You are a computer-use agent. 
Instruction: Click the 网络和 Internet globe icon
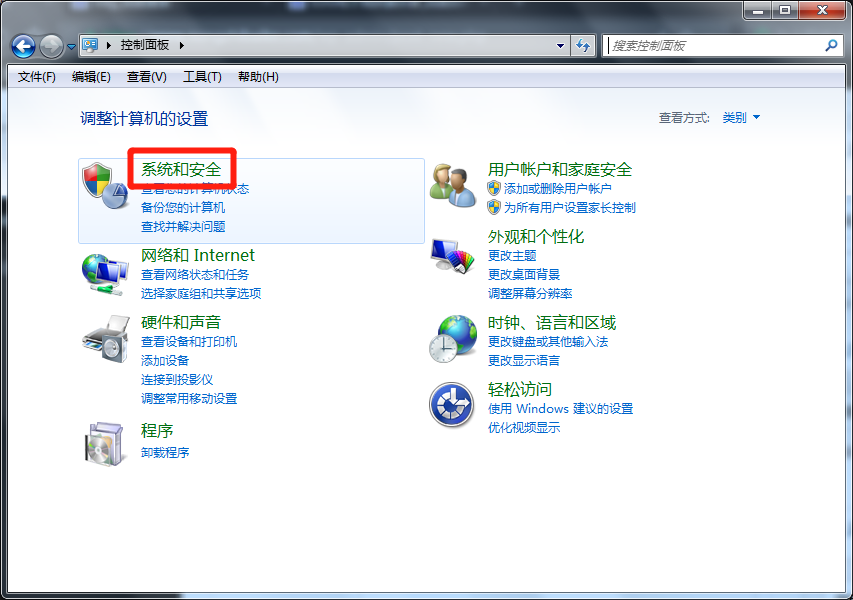tap(105, 275)
